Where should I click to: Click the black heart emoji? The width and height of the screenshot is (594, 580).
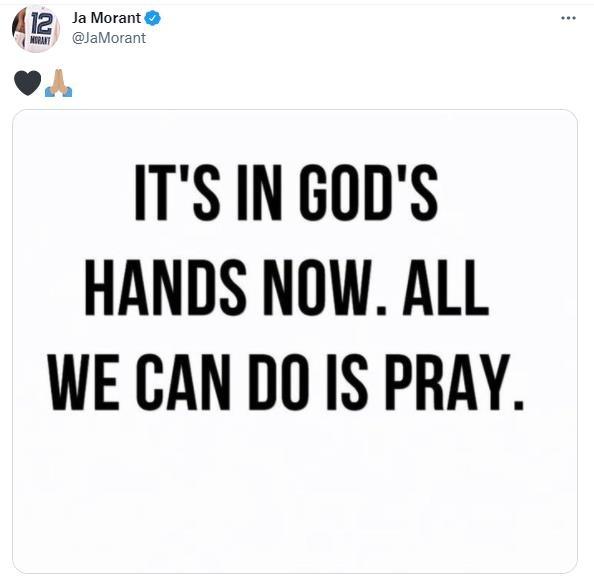pyautogui.click(x=28, y=83)
